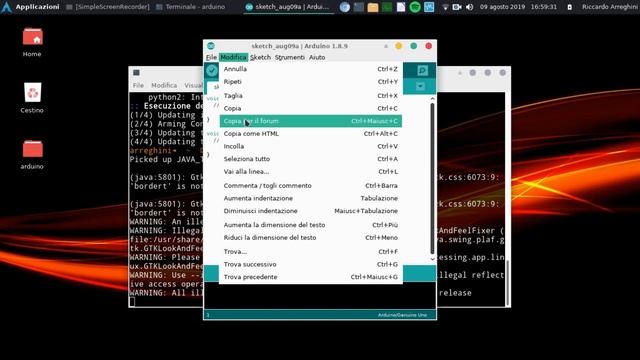Maximize the Arduino window with green button
The image size is (640, 360).
click(413, 46)
